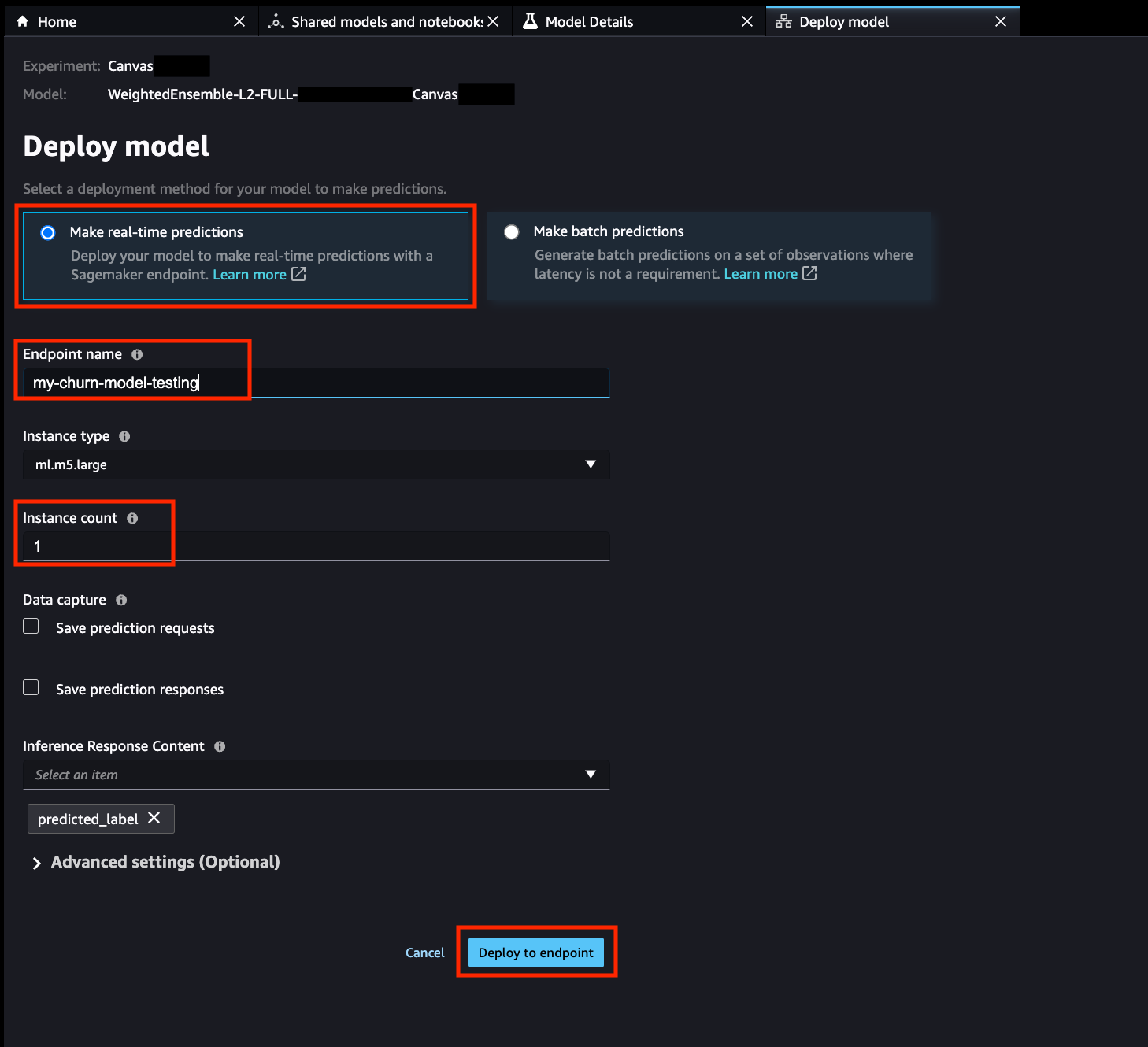This screenshot has width=1148, height=1047.
Task: Switch to the Model Details tab
Action: point(639,21)
